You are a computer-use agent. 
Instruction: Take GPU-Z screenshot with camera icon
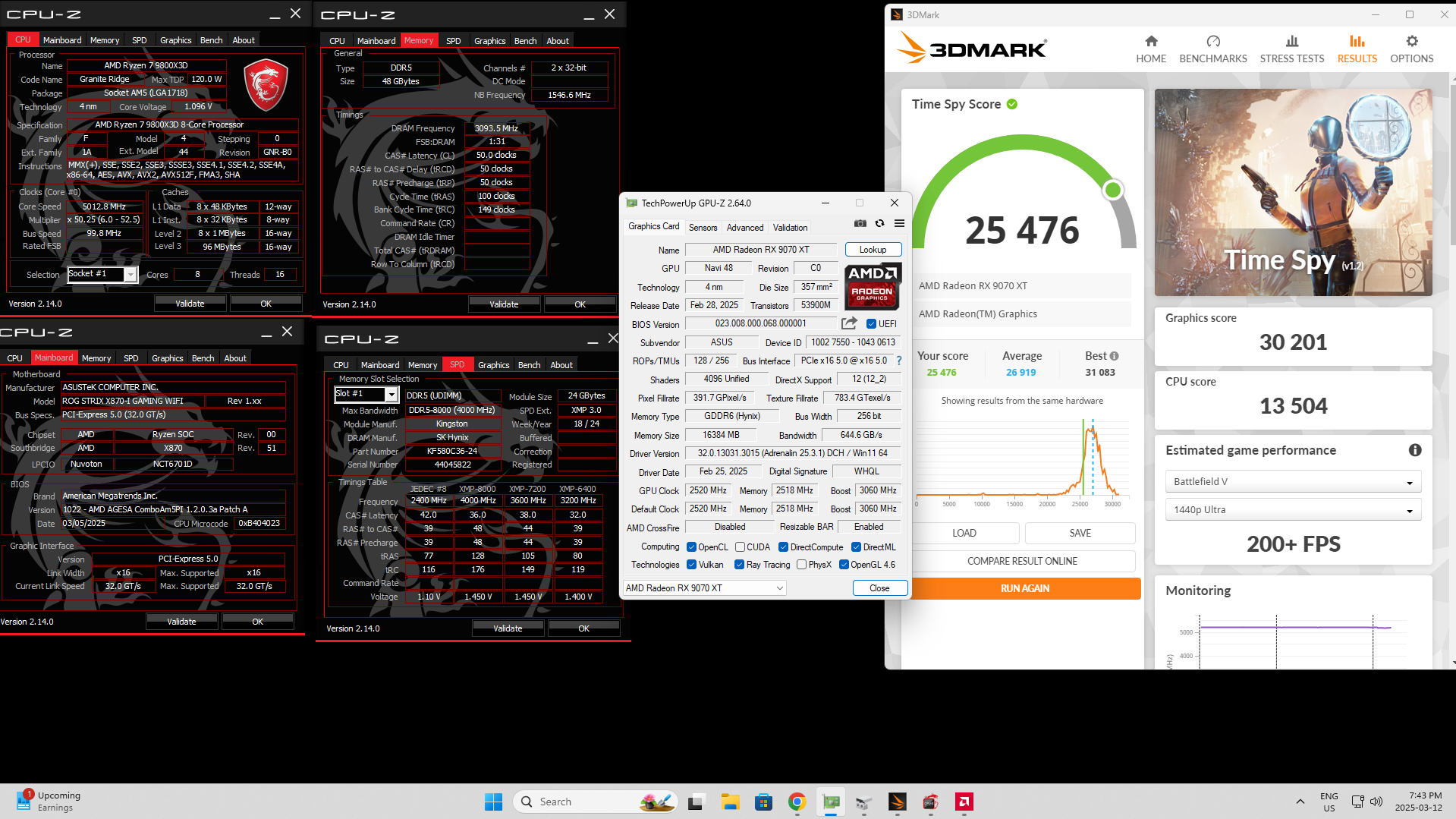coord(860,223)
